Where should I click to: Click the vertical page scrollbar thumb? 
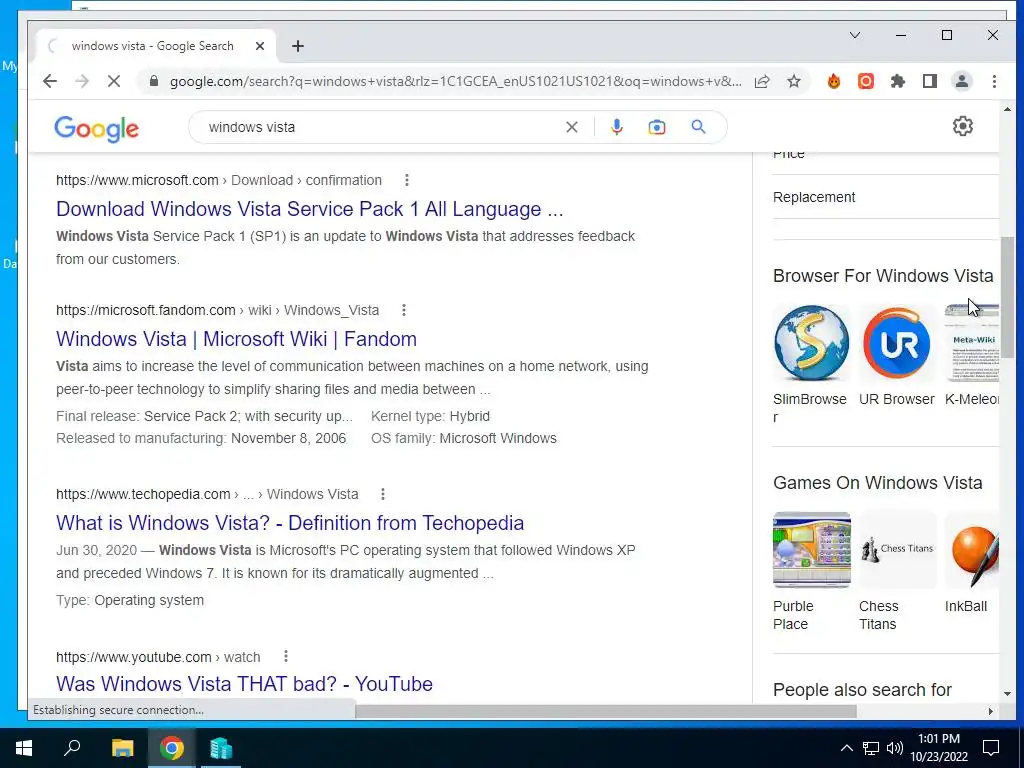pos(1007,297)
